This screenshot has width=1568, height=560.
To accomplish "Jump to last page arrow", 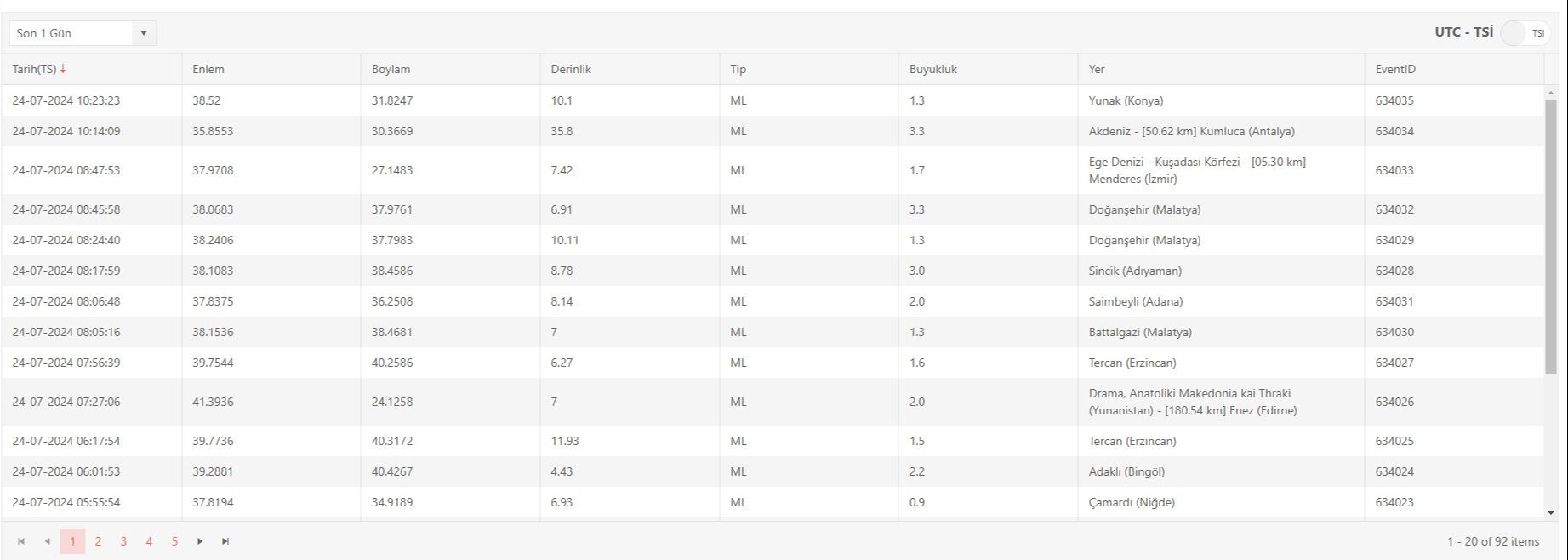I will point(225,541).
